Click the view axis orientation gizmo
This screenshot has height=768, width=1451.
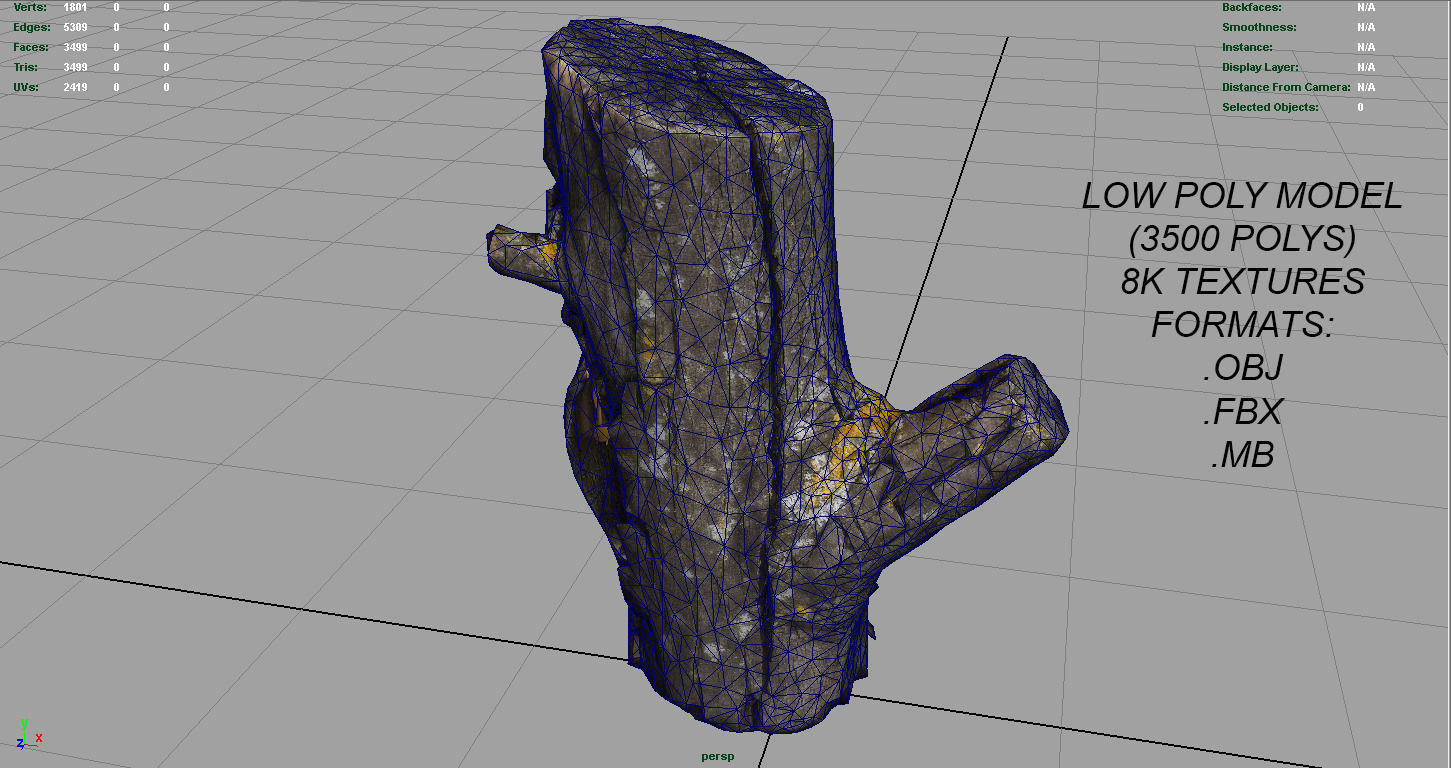tap(28, 734)
